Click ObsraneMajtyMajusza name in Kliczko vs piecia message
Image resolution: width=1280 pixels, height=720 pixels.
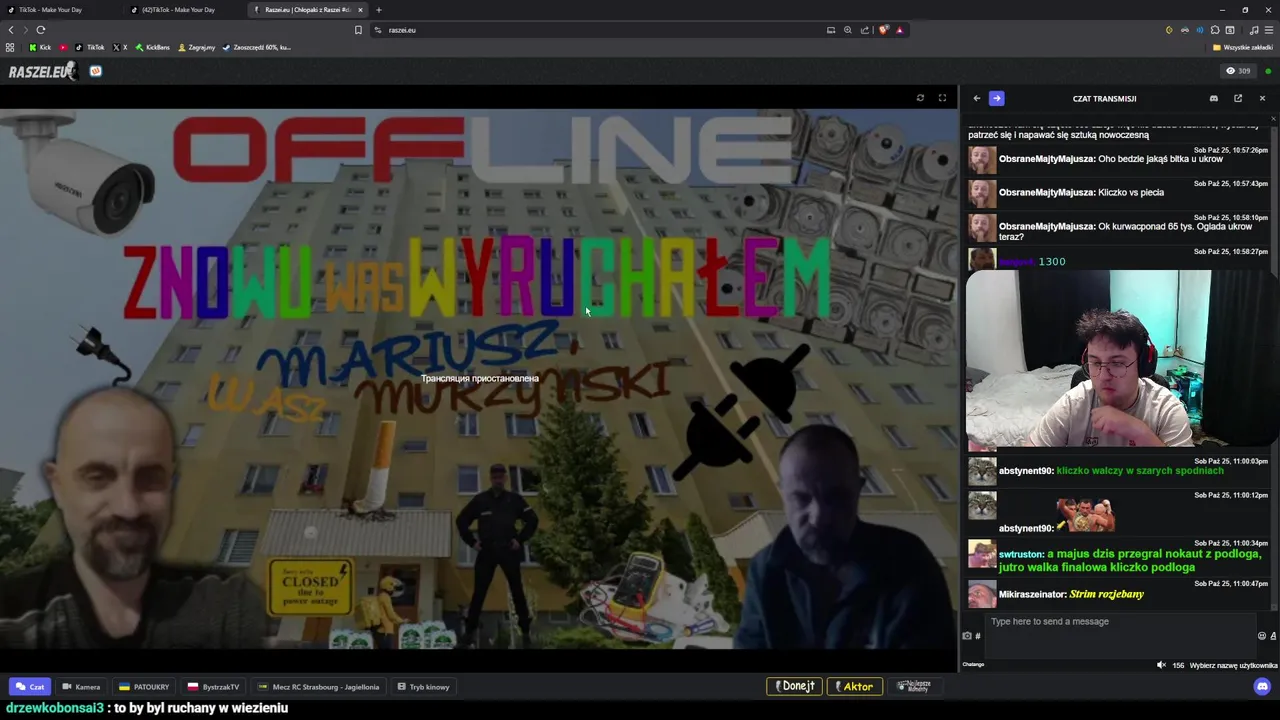point(1046,193)
